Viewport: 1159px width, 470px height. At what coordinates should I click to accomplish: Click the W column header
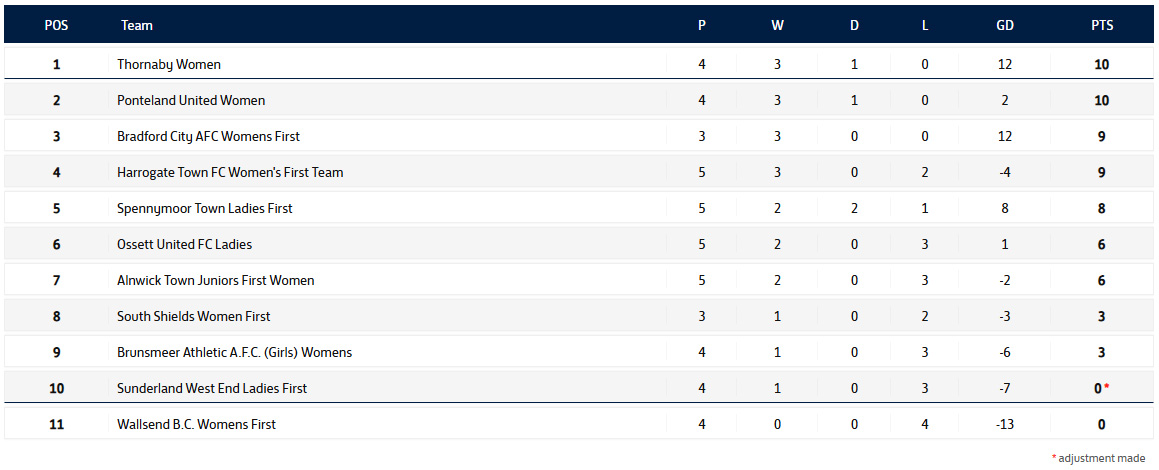[777, 26]
